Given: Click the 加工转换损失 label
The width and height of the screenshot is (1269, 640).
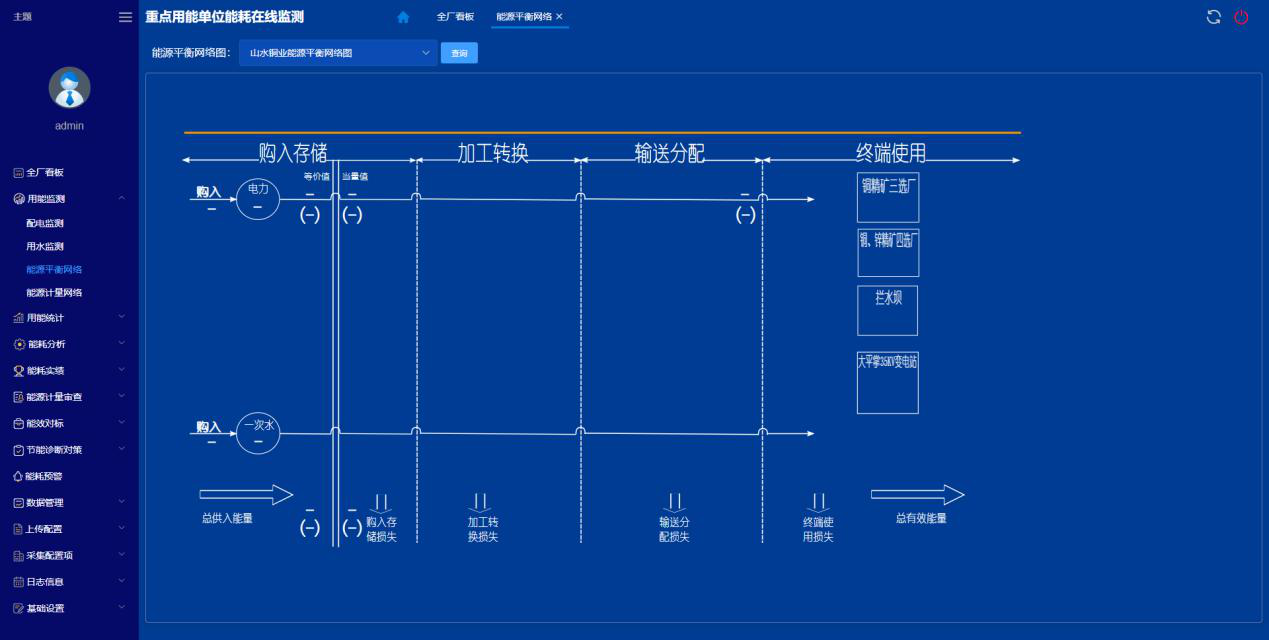Looking at the screenshot, I should [x=483, y=529].
